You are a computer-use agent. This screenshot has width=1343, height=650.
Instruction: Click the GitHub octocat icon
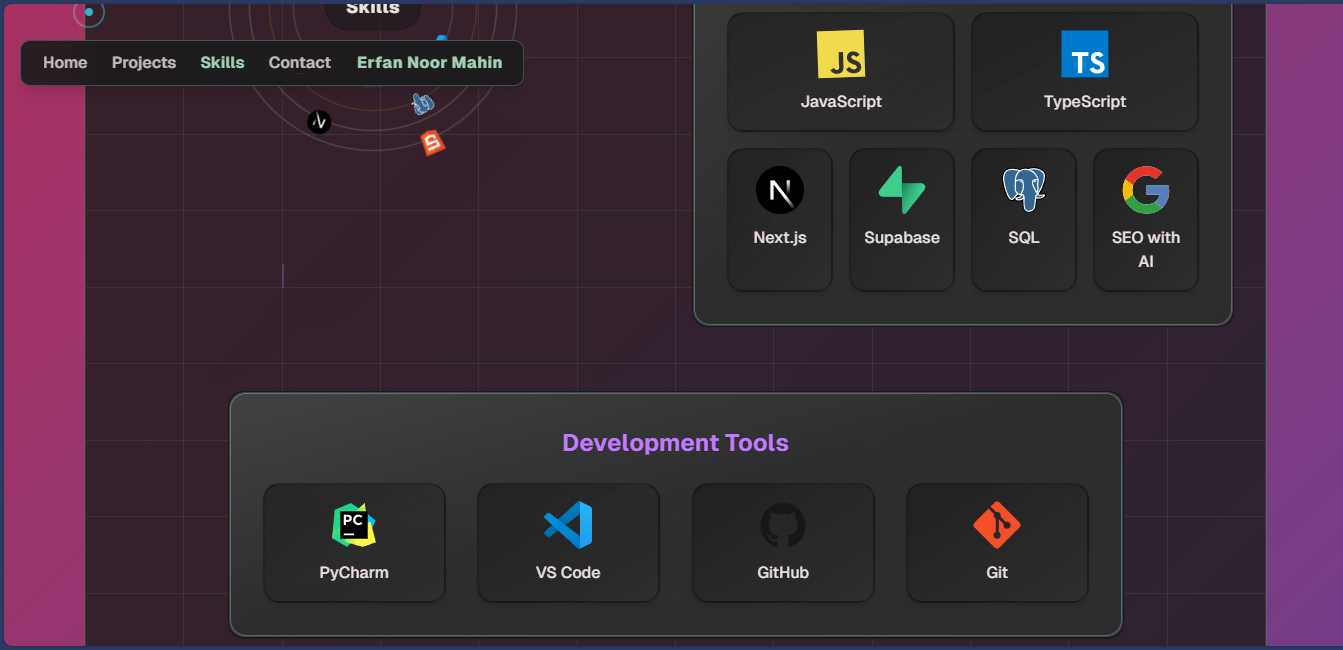click(x=783, y=525)
